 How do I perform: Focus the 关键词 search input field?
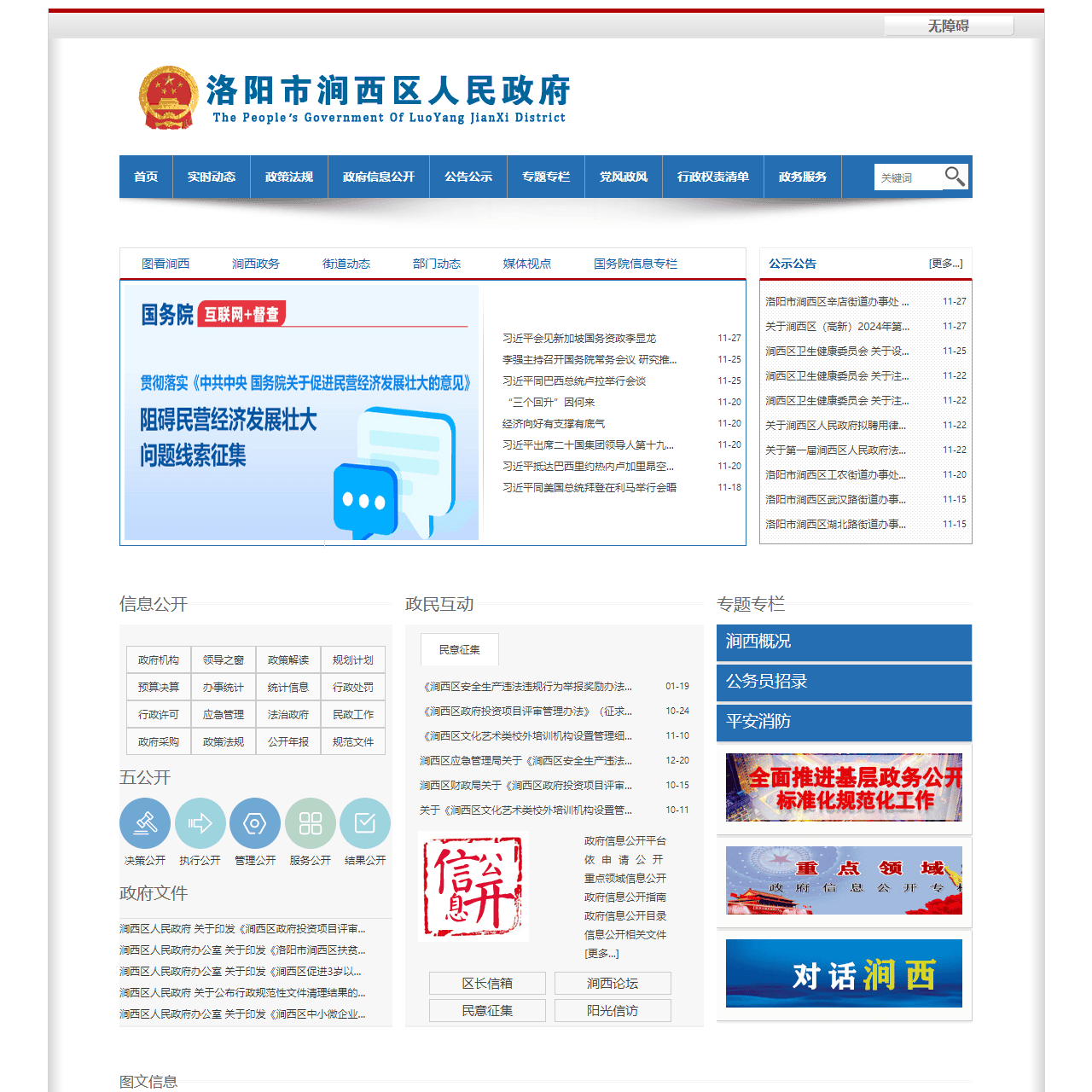click(909, 177)
